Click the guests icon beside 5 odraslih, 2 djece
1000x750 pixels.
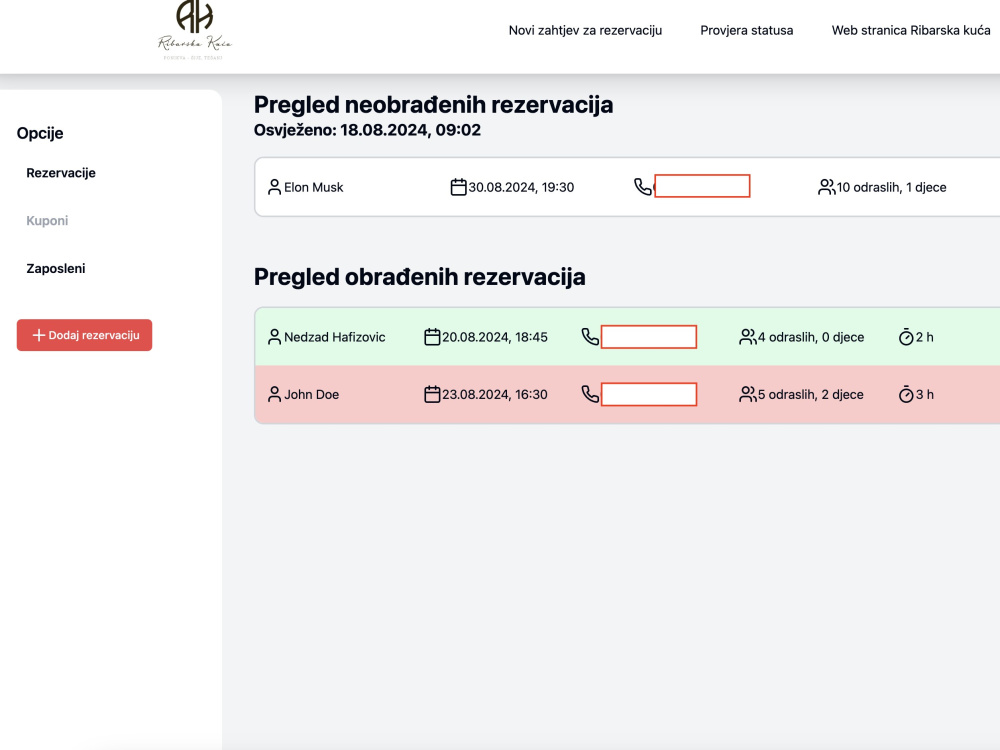[747, 394]
